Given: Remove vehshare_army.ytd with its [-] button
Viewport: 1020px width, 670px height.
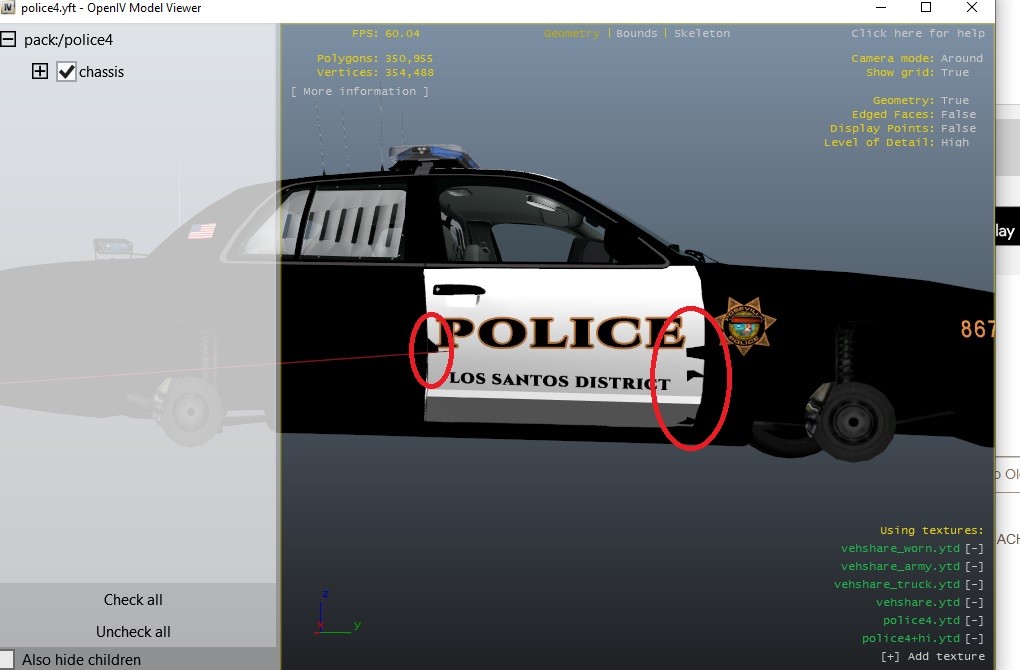Looking at the screenshot, I should click(x=974, y=567).
